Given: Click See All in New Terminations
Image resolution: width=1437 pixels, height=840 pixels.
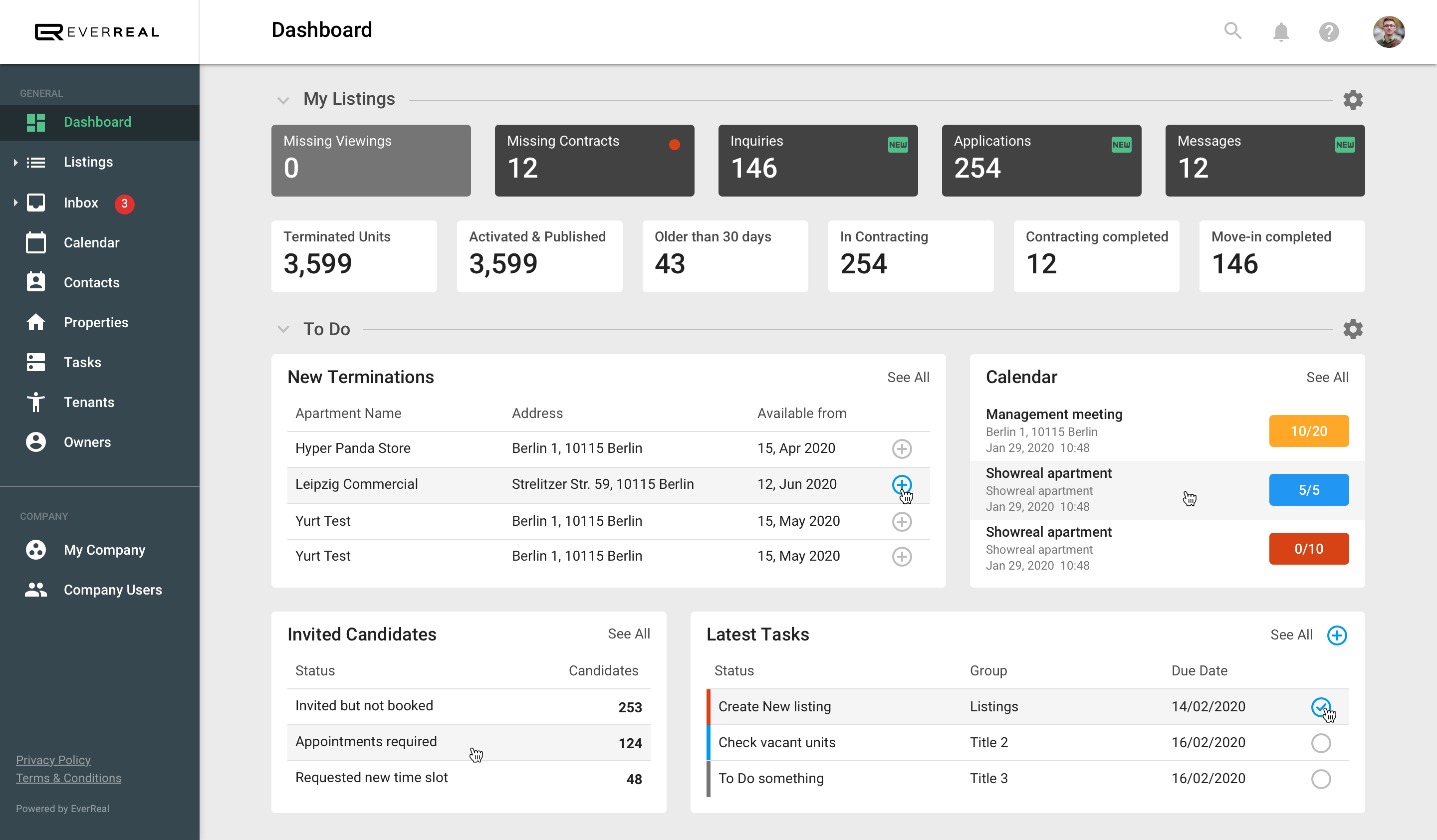Looking at the screenshot, I should [x=908, y=377].
